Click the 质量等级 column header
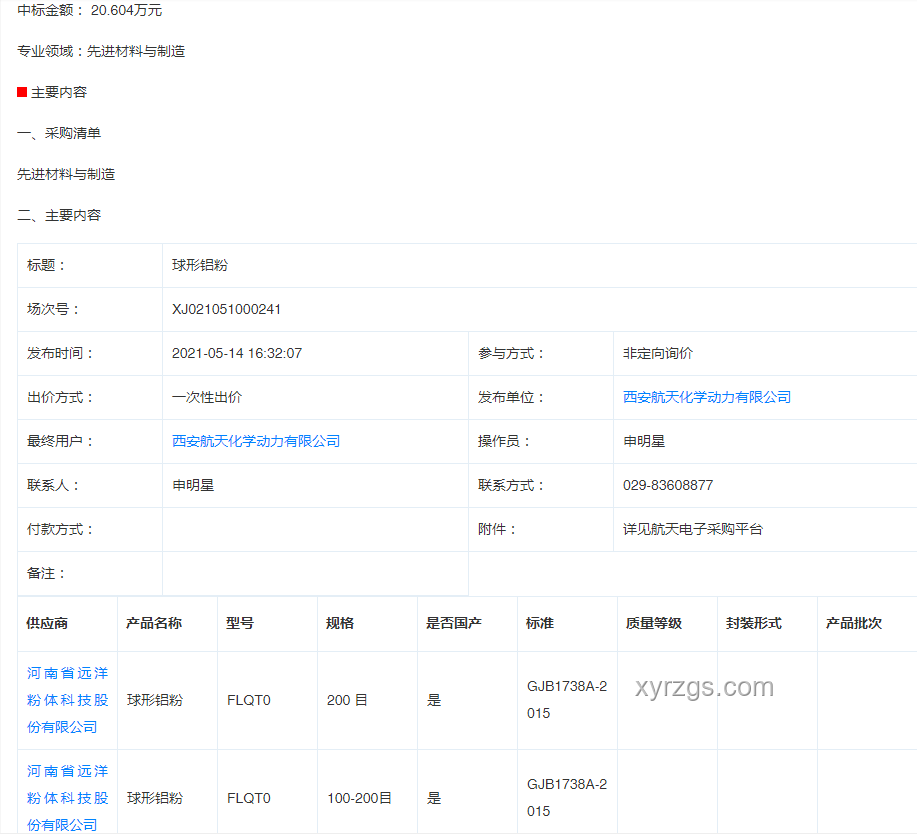917x836 pixels. click(x=654, y=623)
